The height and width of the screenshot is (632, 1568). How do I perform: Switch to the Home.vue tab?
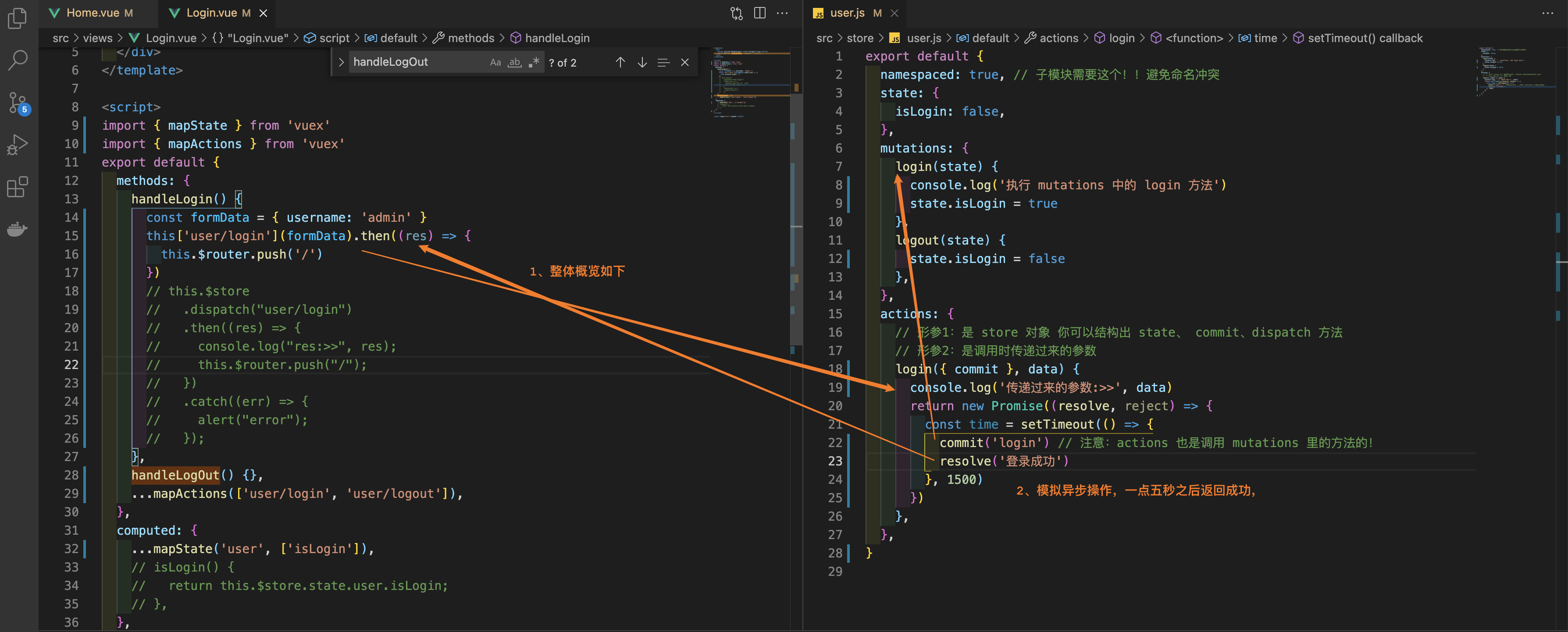93,13
